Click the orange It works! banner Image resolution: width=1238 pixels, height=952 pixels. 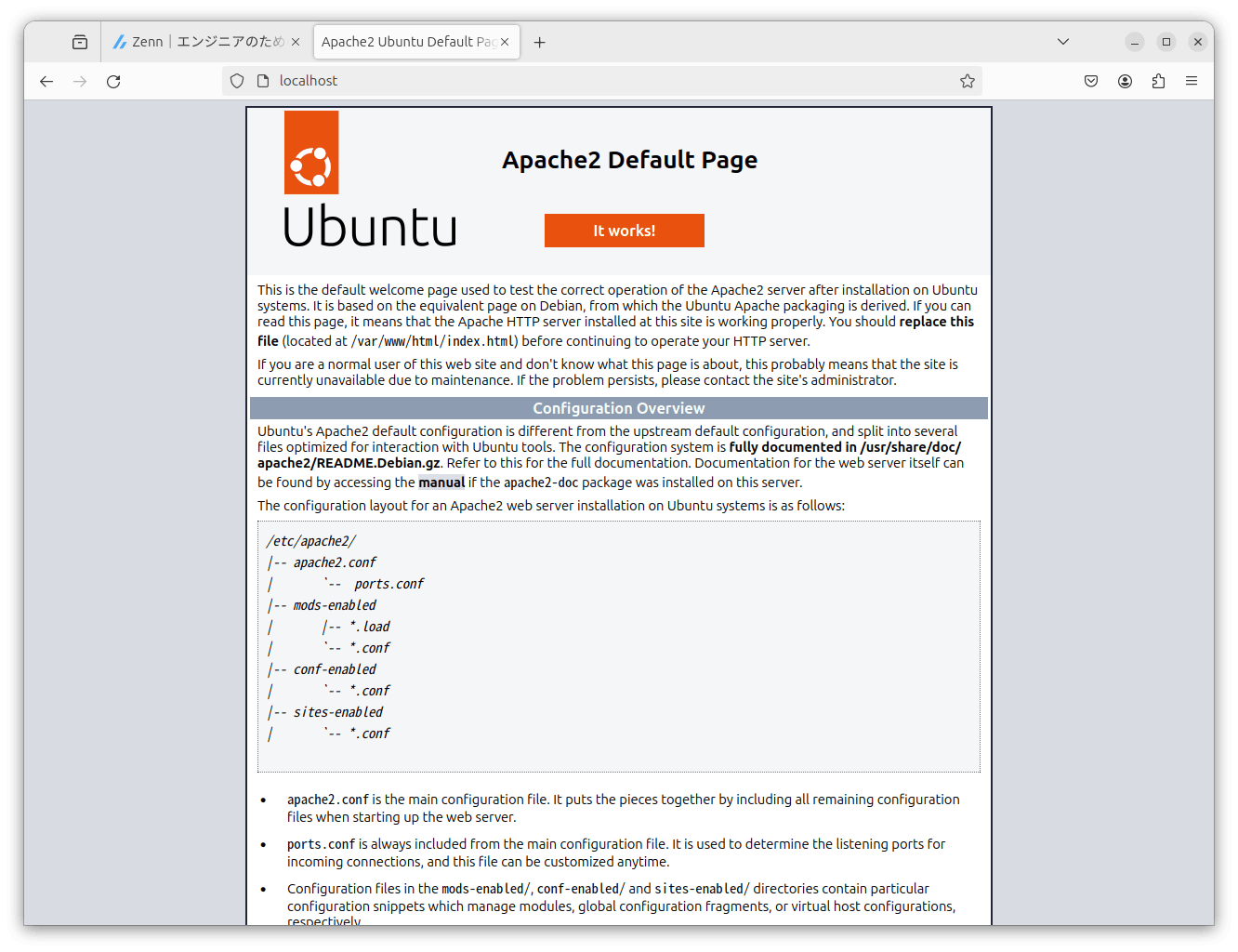pos(625,231)
